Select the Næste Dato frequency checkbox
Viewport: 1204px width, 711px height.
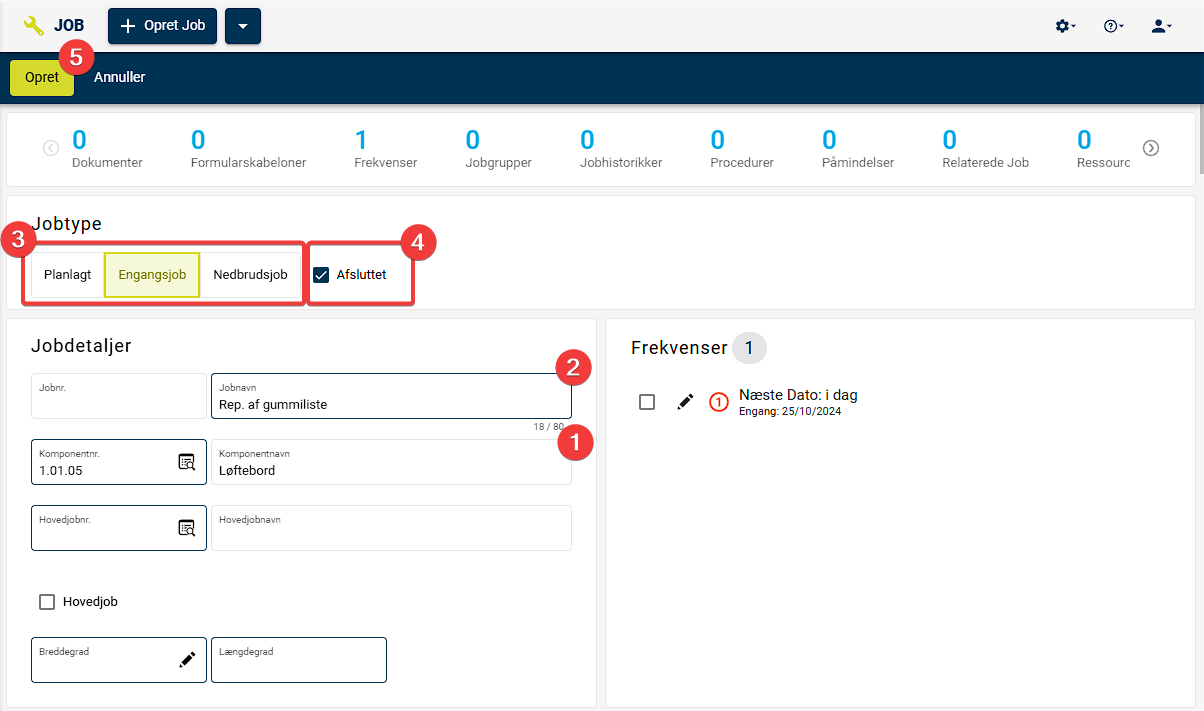point(647,401)
